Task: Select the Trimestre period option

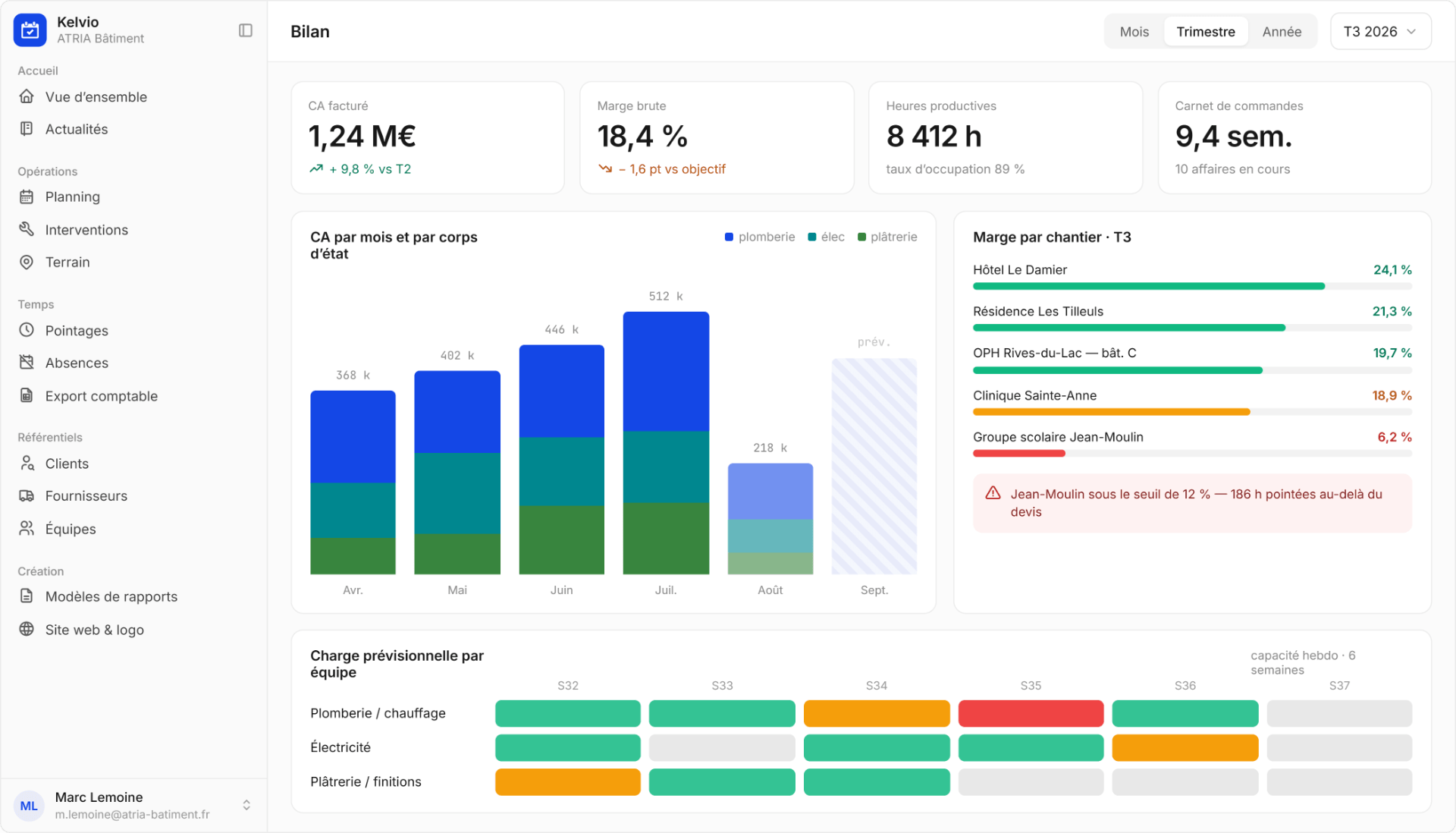Action: click(x=1206, y=32)
